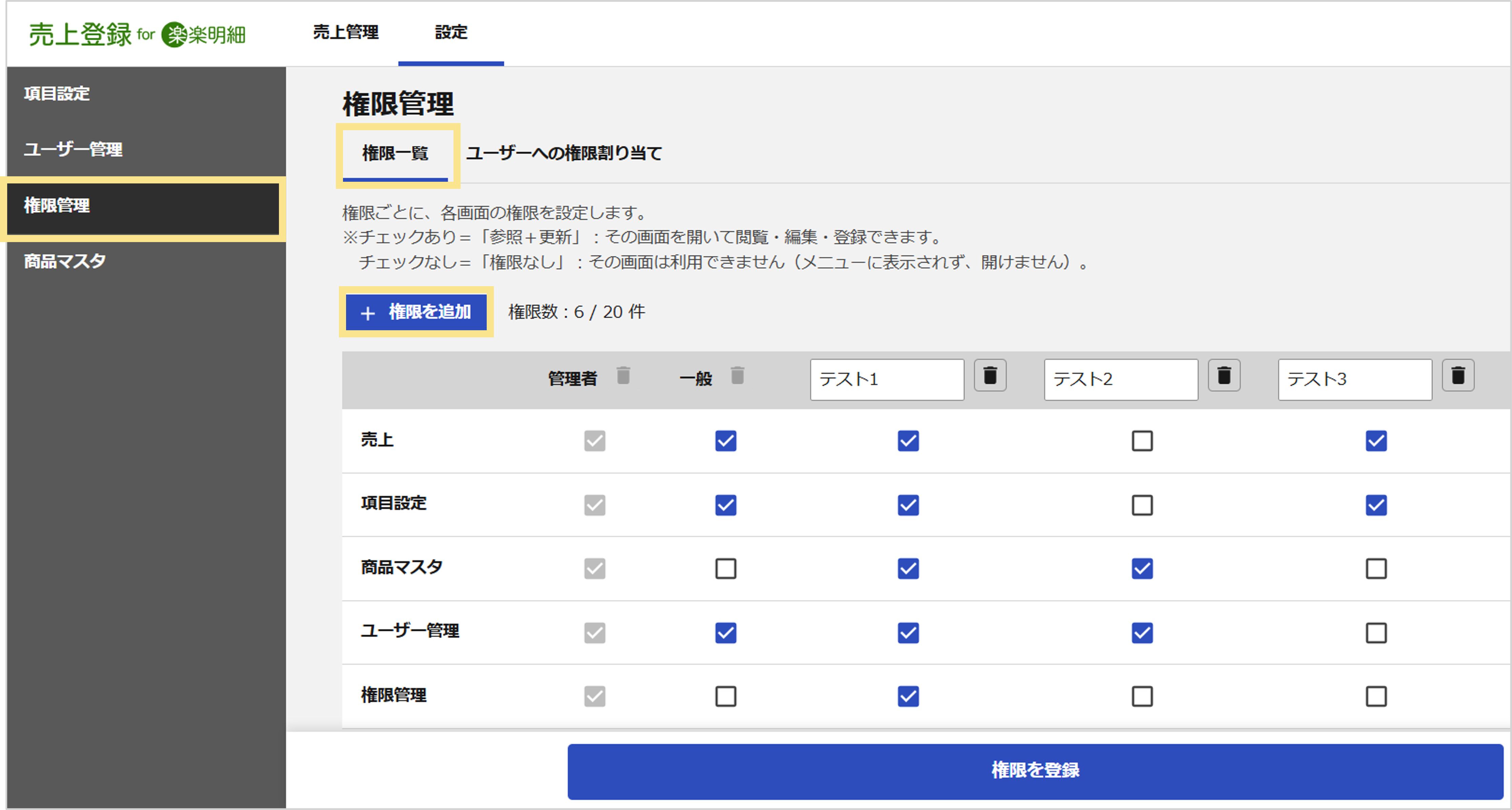The height and width of the screenshot is (810, 1512).
Task: Check 売上 for the テスト2 permission
Action: [x=1142, y=441]
